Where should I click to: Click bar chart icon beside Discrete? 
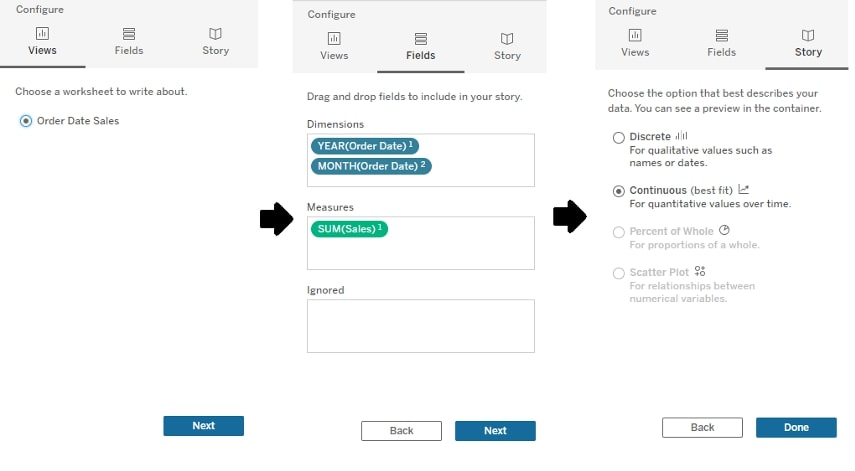pyautogui.click(x=682, y=136)
